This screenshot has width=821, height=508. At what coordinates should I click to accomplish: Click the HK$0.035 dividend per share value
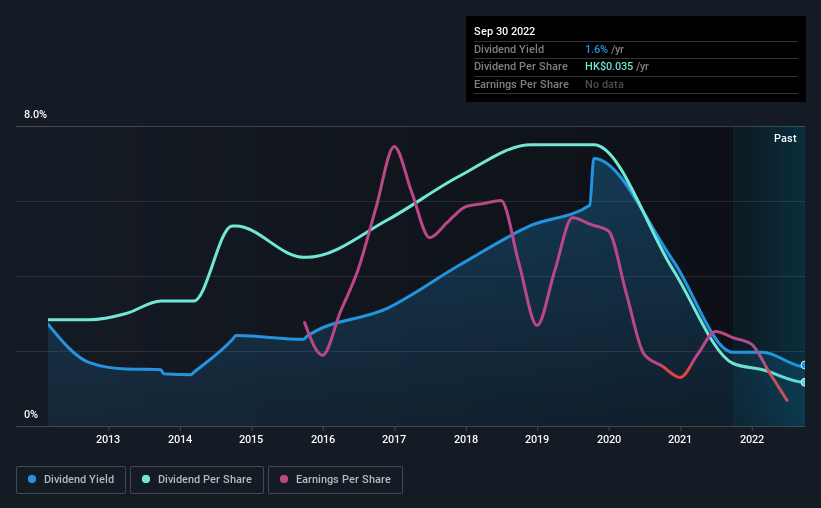pos(609,67)
